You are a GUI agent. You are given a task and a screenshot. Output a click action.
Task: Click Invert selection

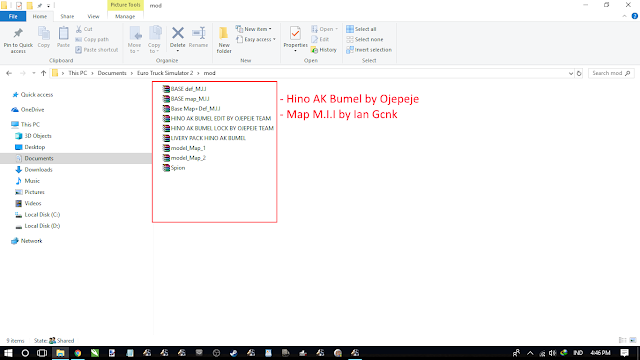[x=369, y=50]
